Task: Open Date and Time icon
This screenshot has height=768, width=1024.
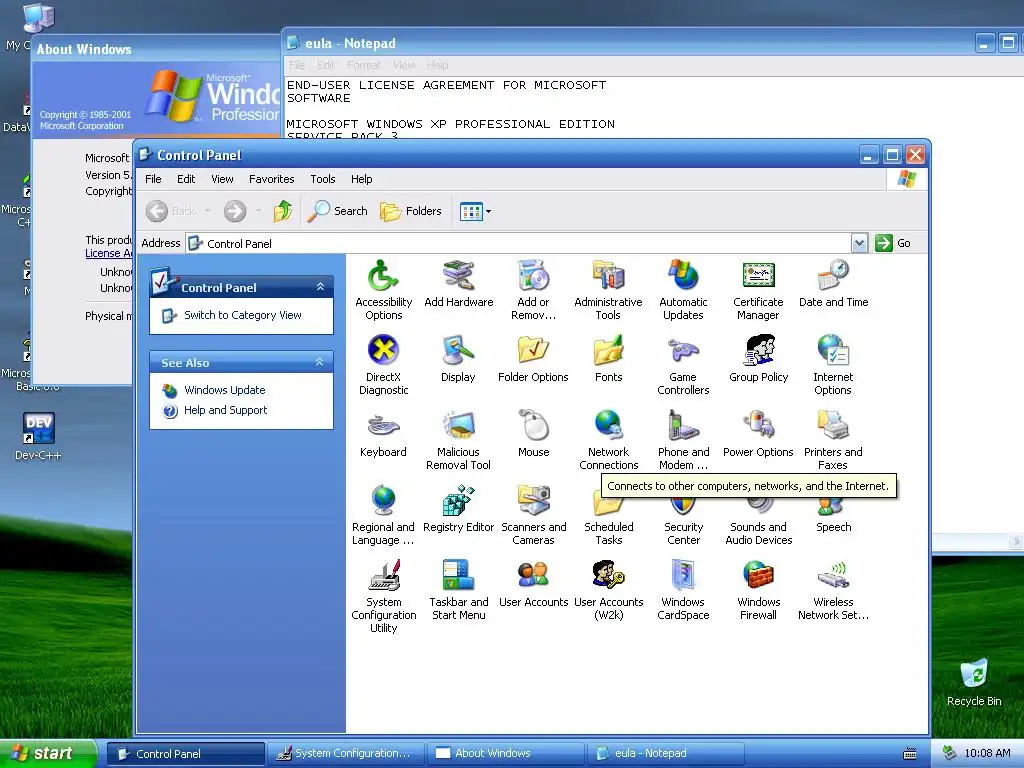Action: 833,276
